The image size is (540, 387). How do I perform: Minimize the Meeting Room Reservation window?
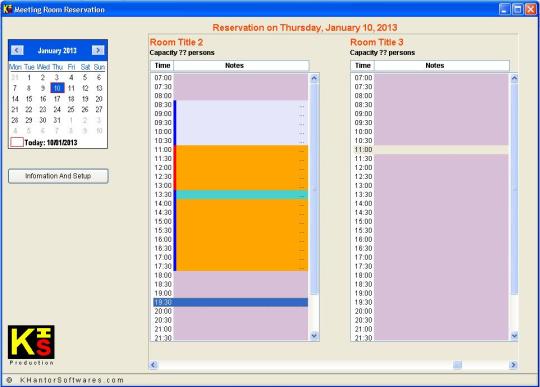click(x=505, y=9)
